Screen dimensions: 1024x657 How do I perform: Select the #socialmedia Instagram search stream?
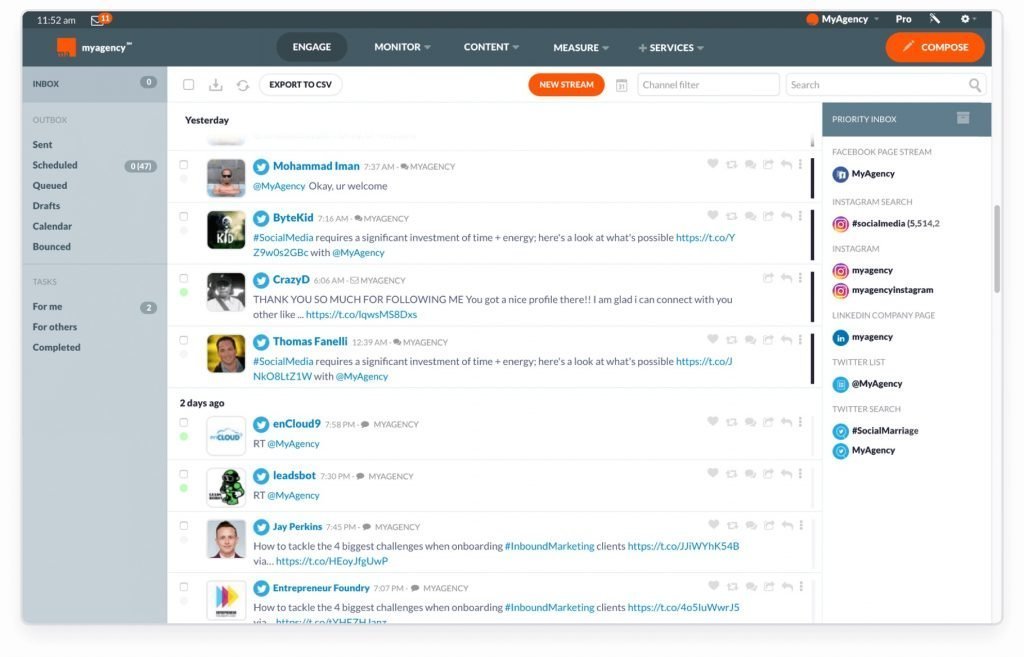click(x=886, y=224)
